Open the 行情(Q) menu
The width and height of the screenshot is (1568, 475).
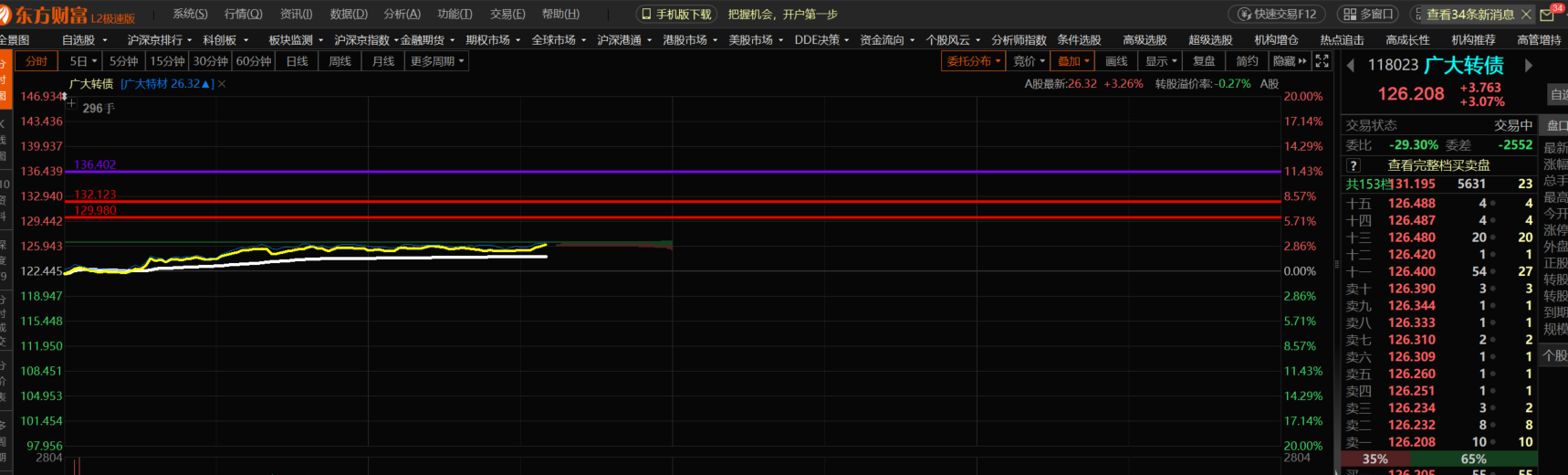pyautogui.click(x=243, y=14)
